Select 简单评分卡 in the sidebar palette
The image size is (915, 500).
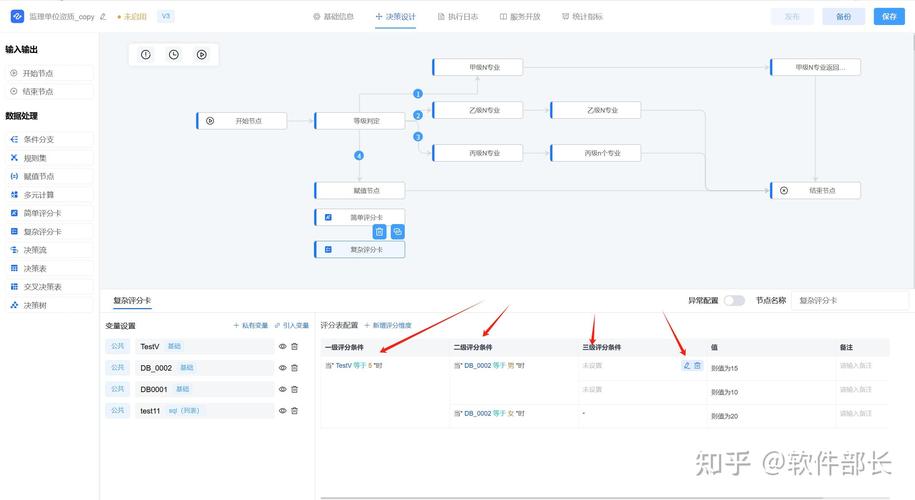pos(50,214)
